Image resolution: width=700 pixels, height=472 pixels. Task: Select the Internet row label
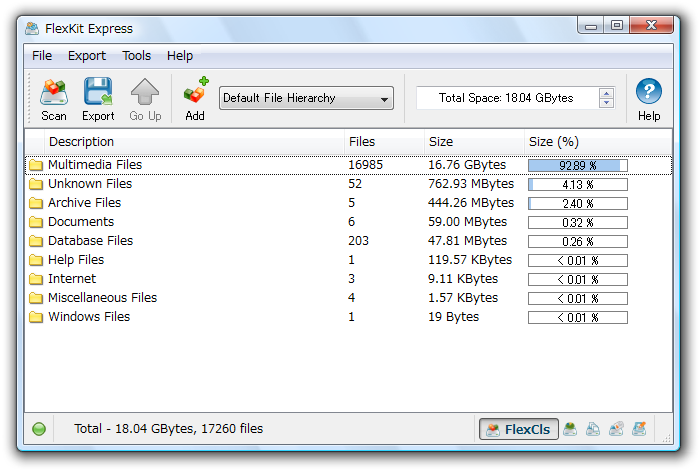pyautogui.click(x=72, y=279)
